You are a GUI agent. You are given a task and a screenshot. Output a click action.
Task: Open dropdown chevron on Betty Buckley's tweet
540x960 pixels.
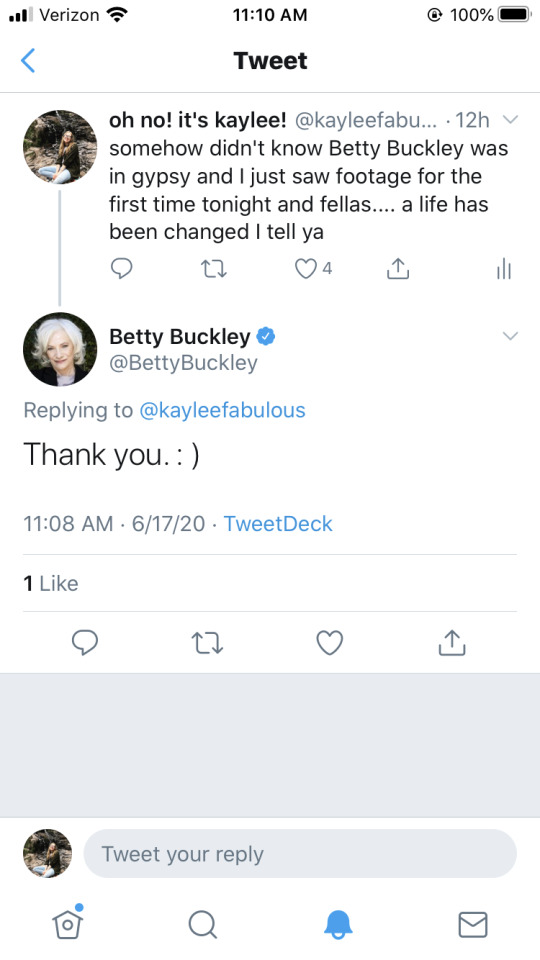pos(510,336)
